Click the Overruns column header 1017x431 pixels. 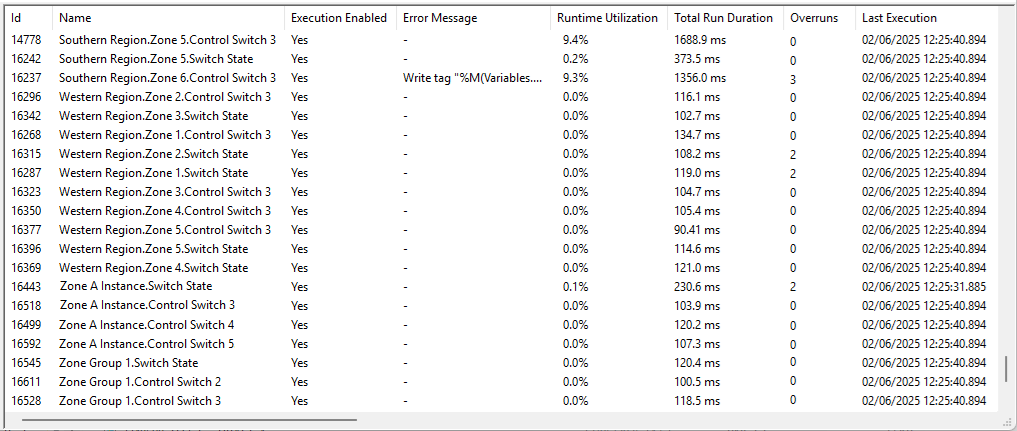coord(814,18)
